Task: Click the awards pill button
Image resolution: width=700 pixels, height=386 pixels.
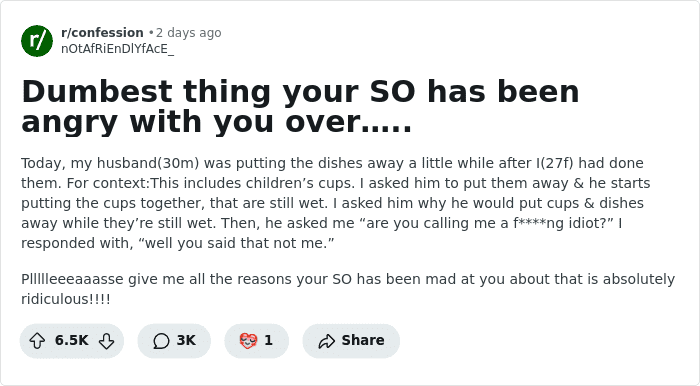Action: tap(257, 341)
